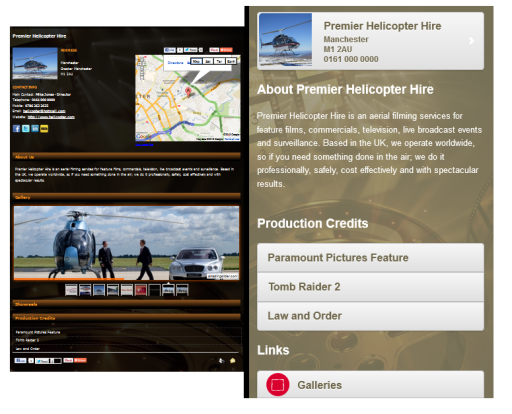The image size is (512, 414).
Task: Click the About Us section header bar
Action: 127,157
